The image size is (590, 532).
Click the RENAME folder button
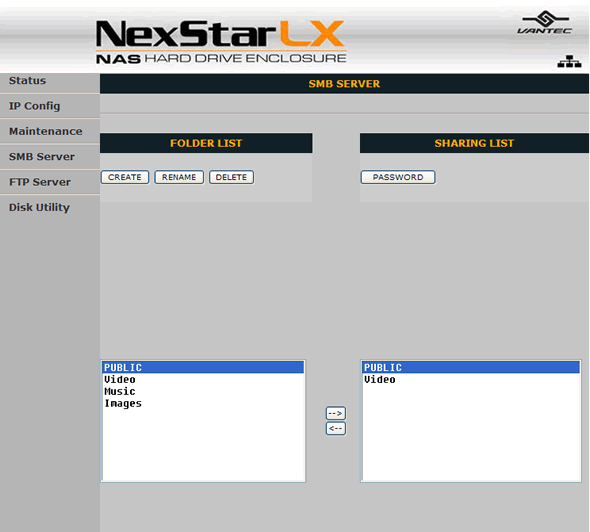tap(179, 177)
